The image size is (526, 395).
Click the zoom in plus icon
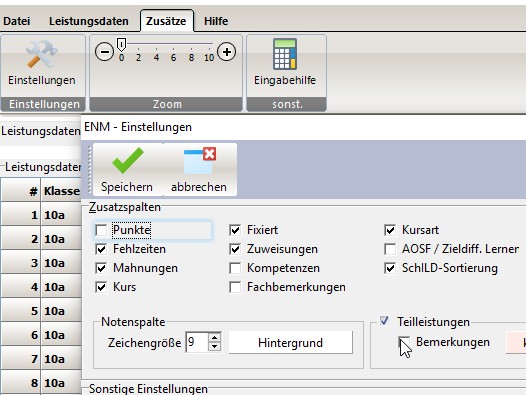click(x=226, y=52)
